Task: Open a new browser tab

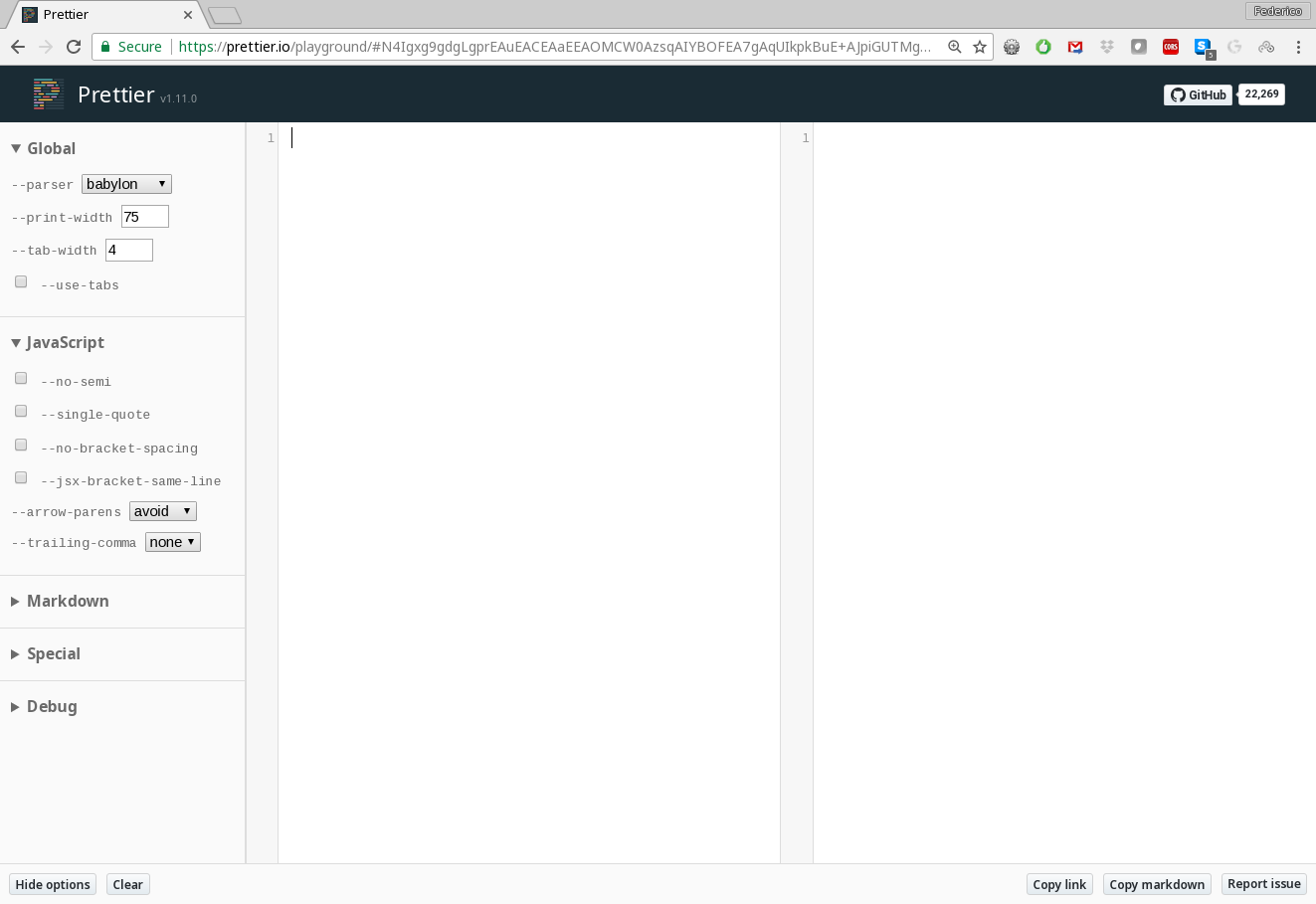Action: [x=225, y=15]
